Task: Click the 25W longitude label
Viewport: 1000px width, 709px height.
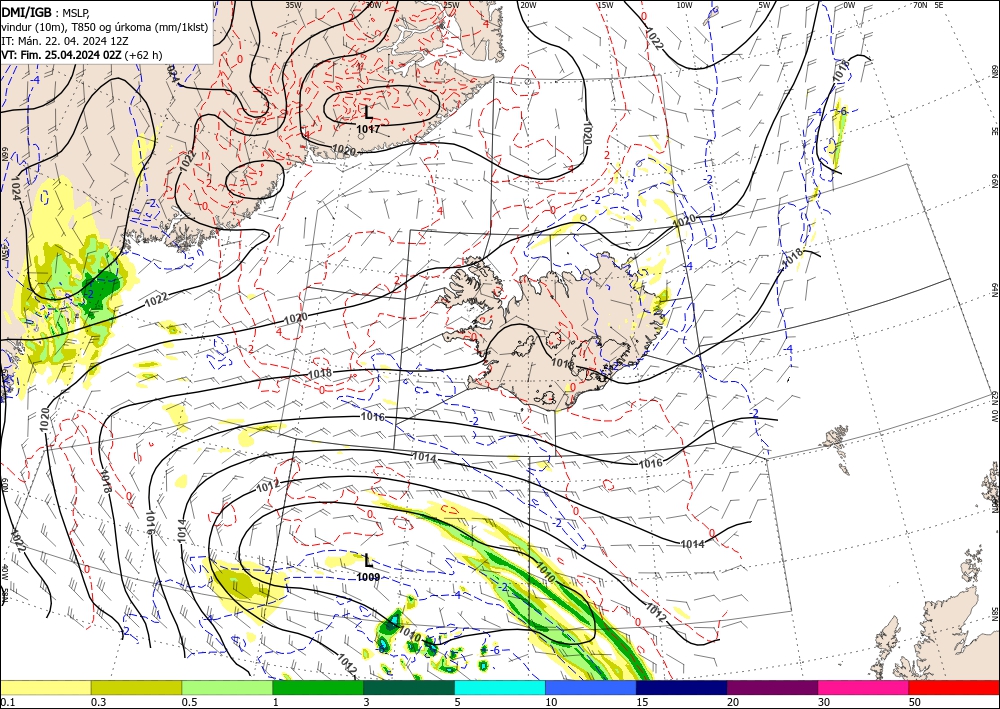Action: point(451,5)
